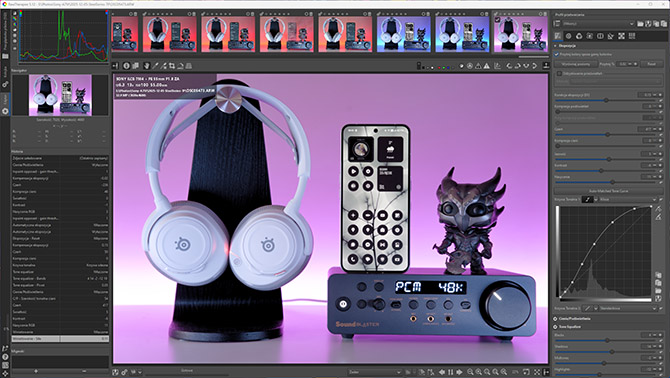The image size is (670, 378).
Task: Show the image info overlay
Action: 126,66
